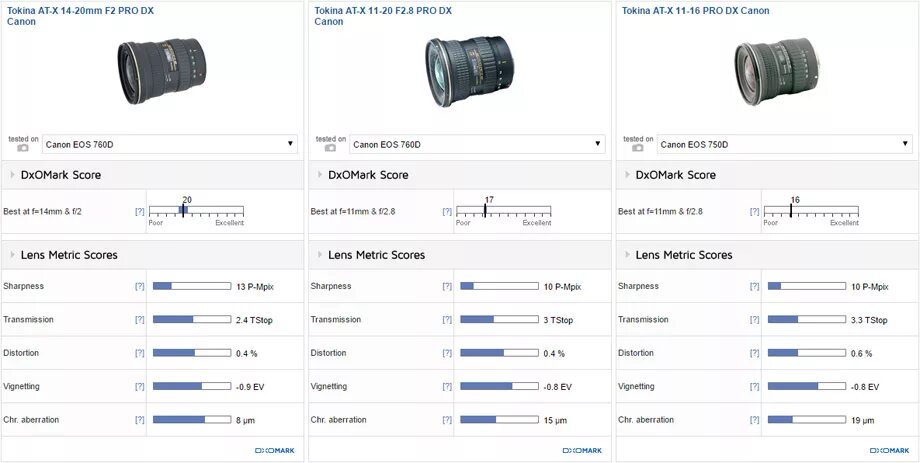Click the '19 µm' aberration value
This screenshot has width=920, height=463.
[862, 421]
